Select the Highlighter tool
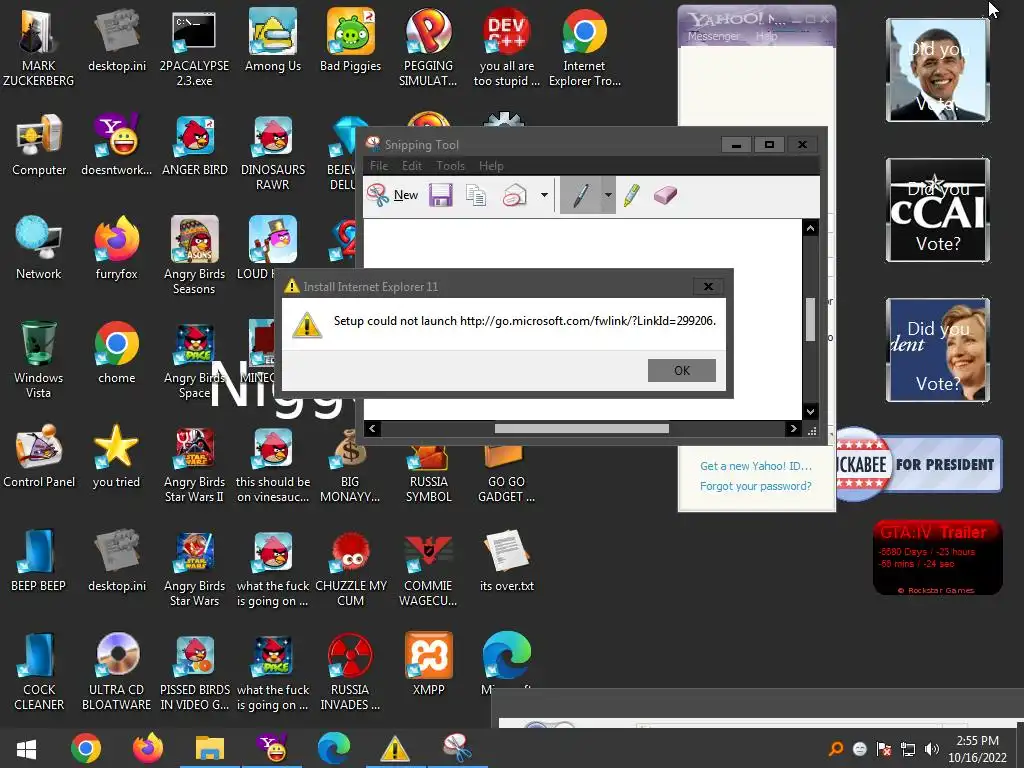 [632, 195]
